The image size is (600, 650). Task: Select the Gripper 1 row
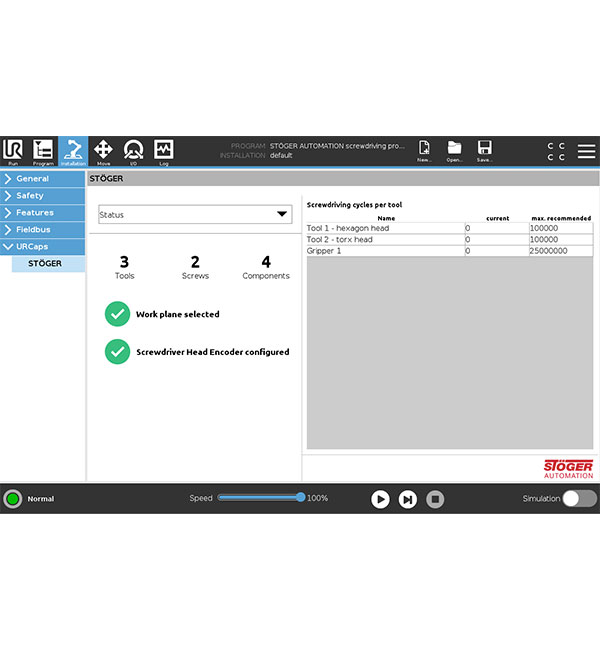point(449,251)
